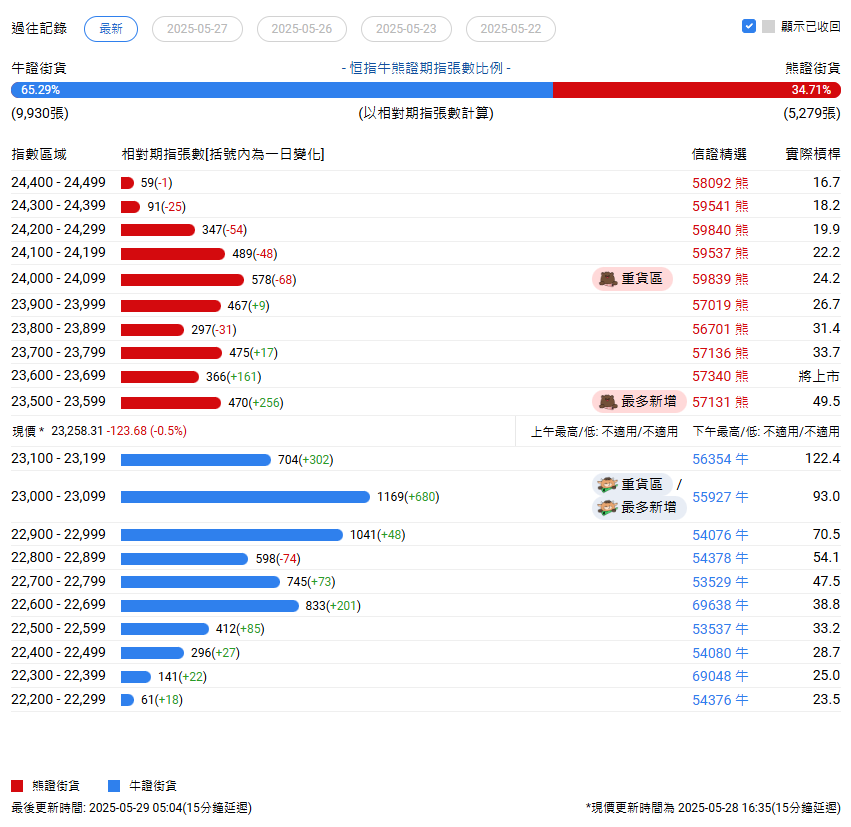
Task: Click the bear icon in 23,500 row 最多新增 badge
Action: (x=607, y=402)
